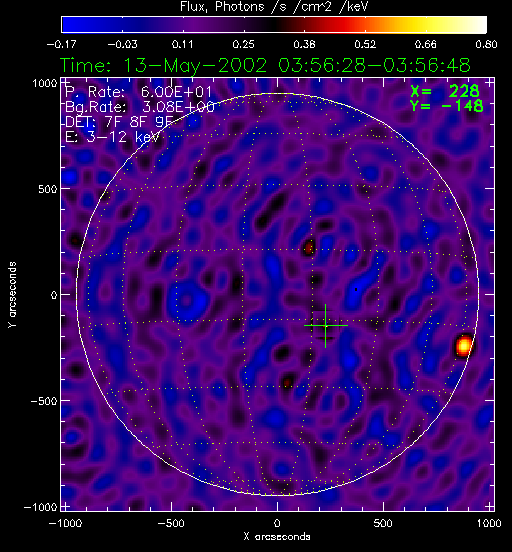Click the small black dot right of center
This screenshot has width=512, height=552.
[x=356, y=290]
